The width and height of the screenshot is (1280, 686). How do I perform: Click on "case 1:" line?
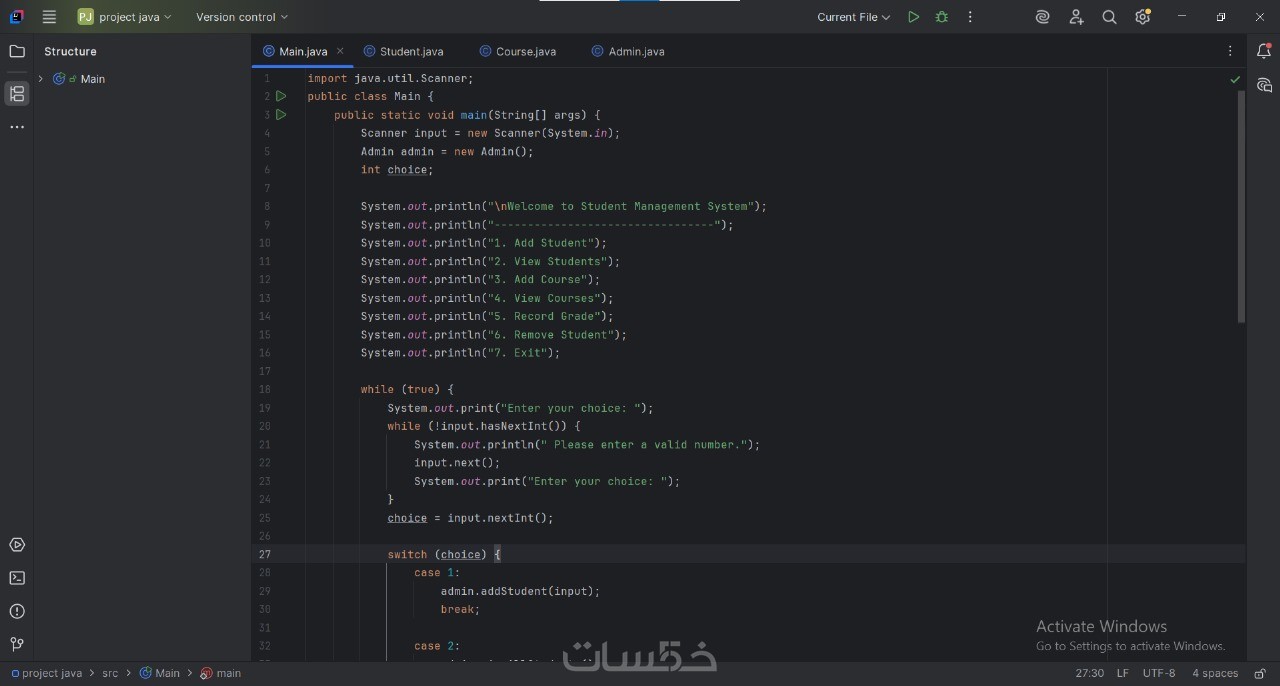(437, 573)
